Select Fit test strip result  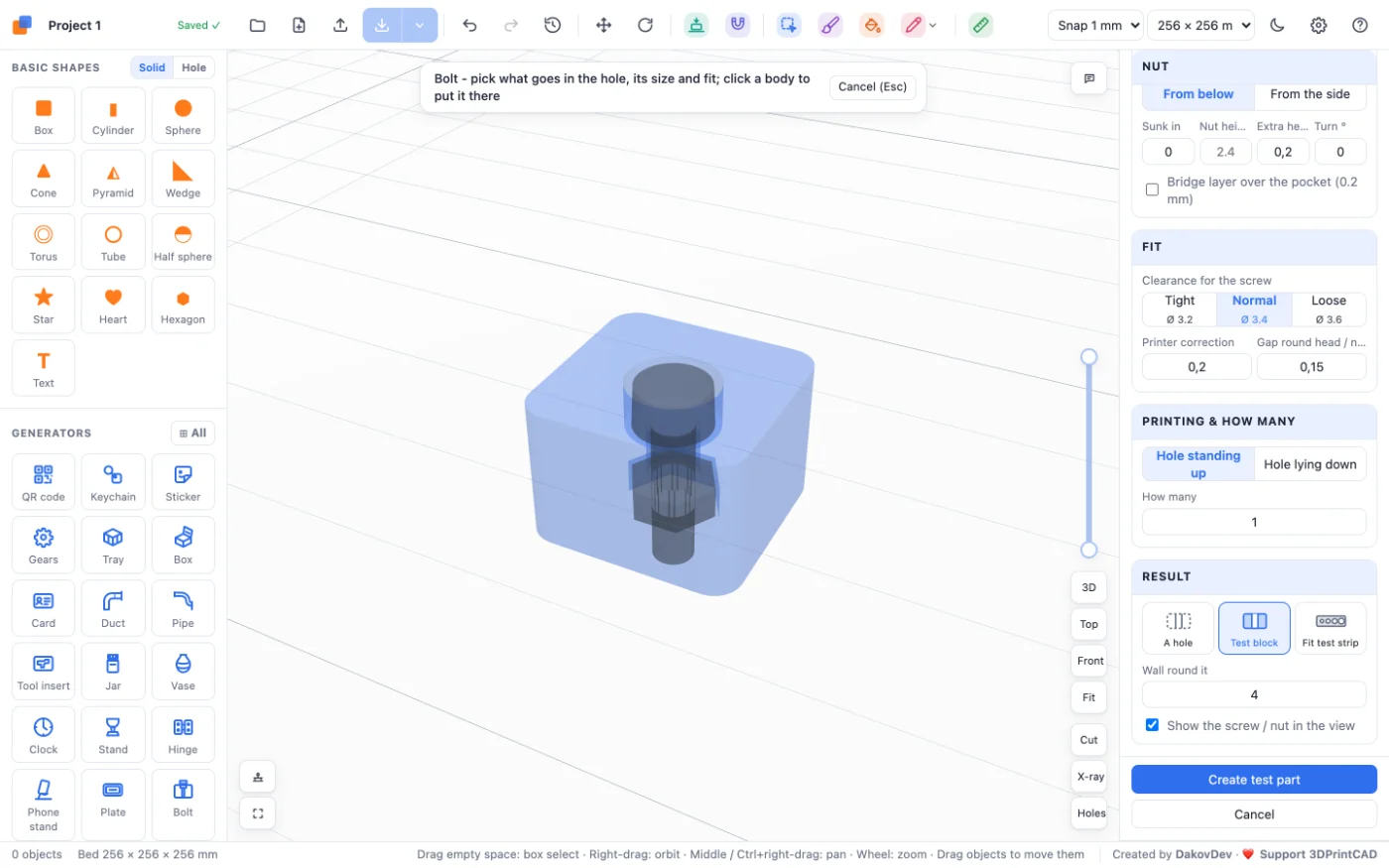1330,628
